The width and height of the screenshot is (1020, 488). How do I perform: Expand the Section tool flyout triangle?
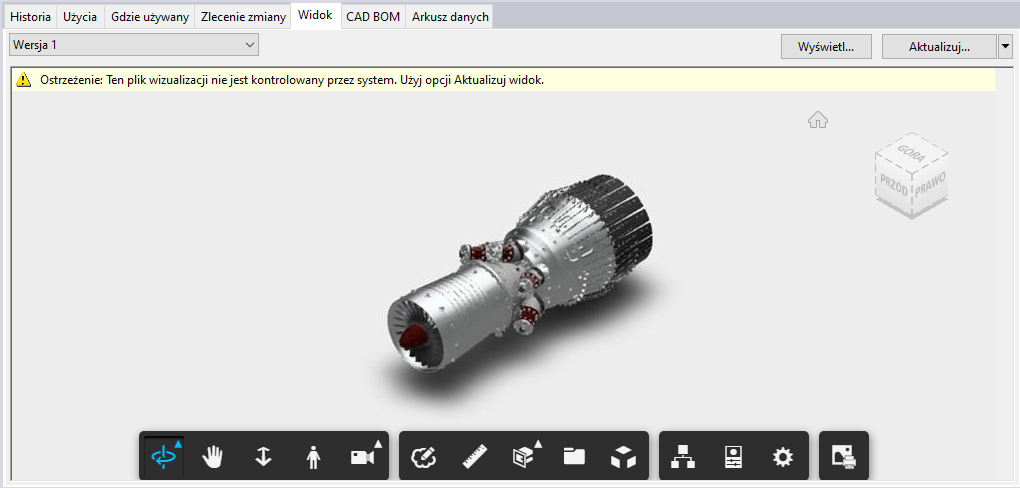point(538,443)
